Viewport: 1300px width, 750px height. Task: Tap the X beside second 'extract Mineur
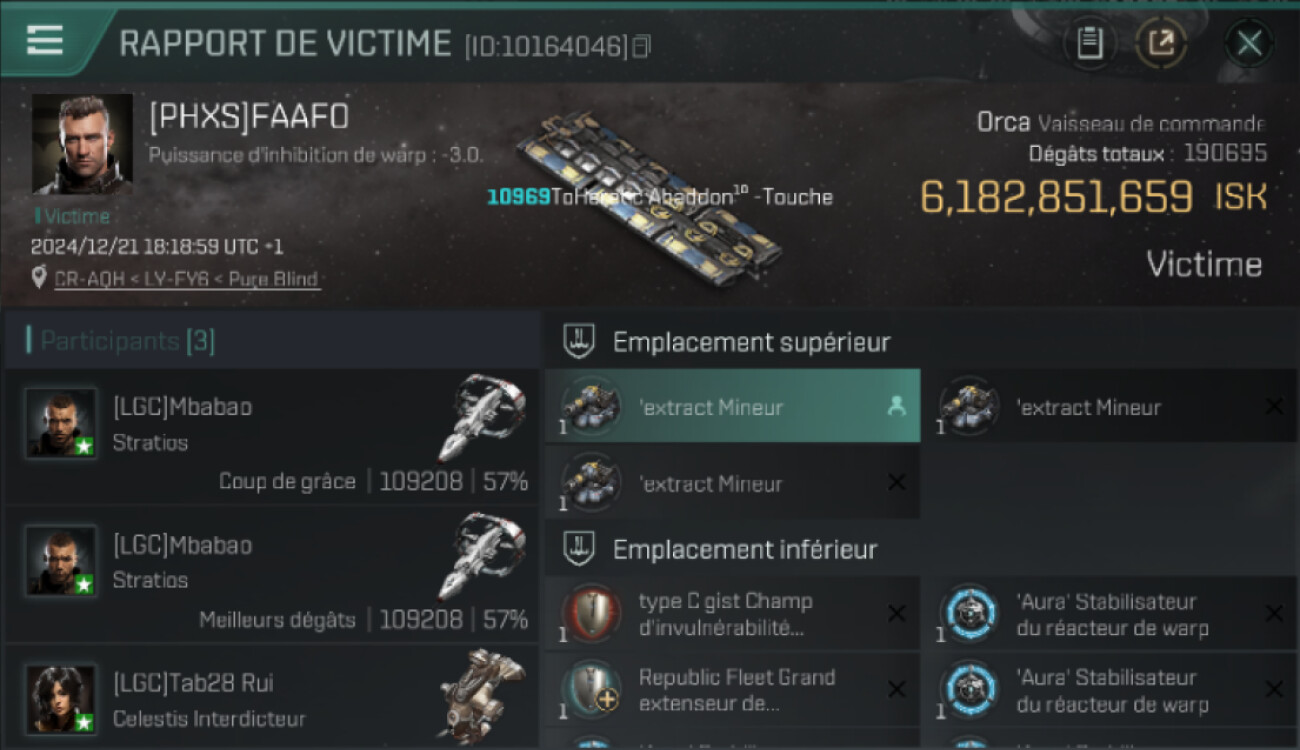(x=1274, y=407)
